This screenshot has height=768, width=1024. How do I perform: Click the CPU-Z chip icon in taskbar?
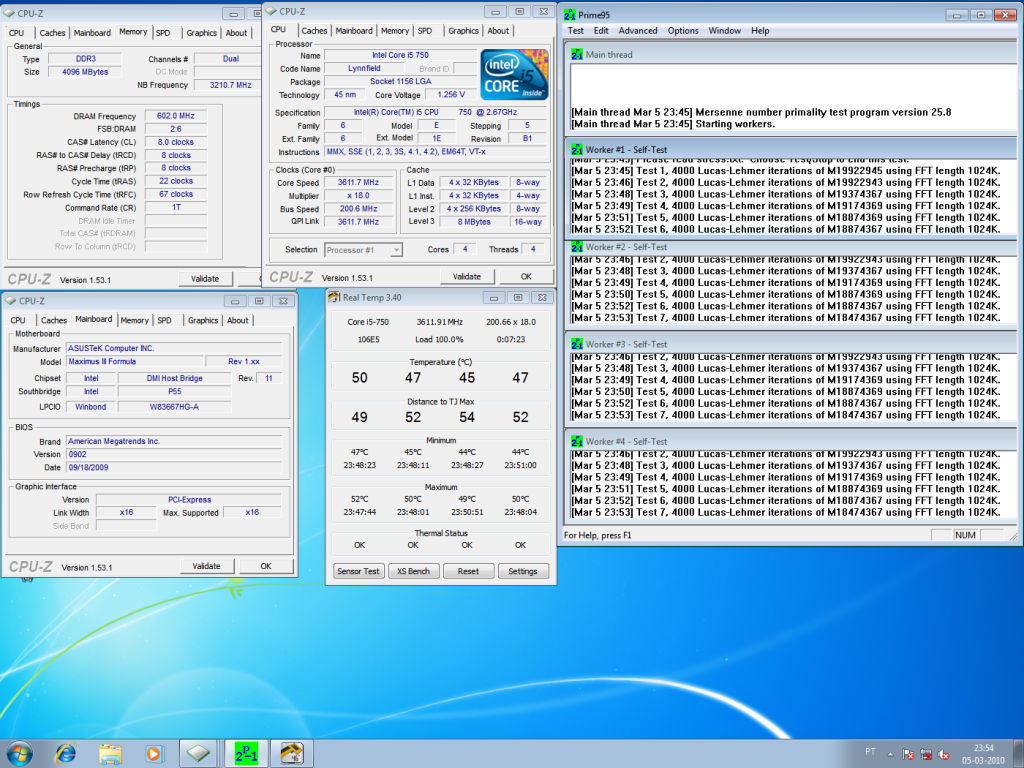pyautogui.click(x=198, y=752)
